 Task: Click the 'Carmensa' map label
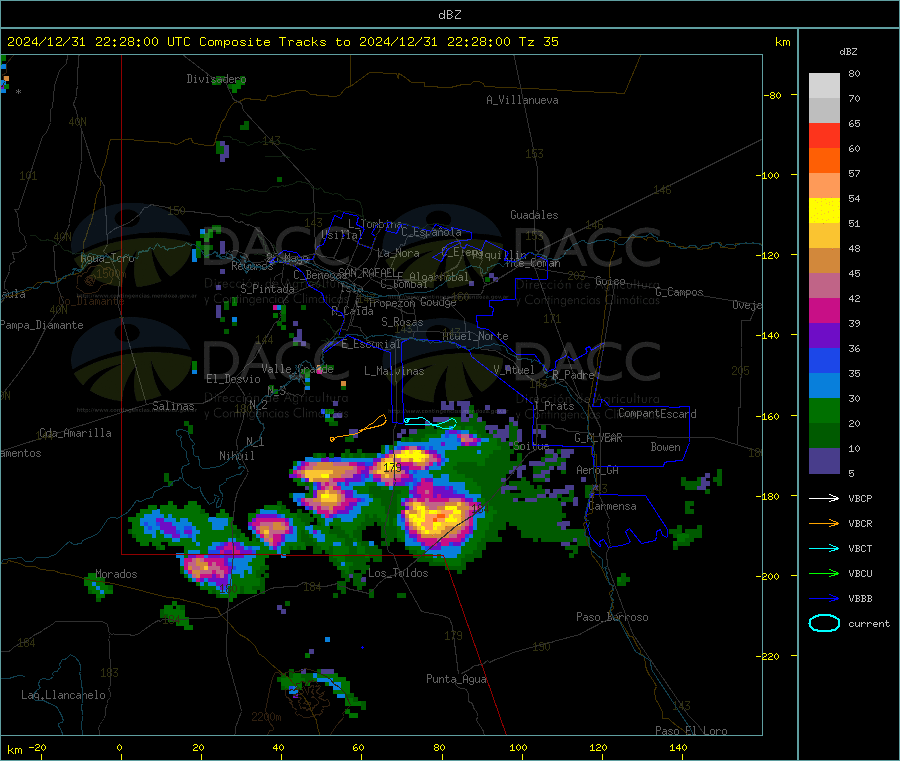point(612,506)
